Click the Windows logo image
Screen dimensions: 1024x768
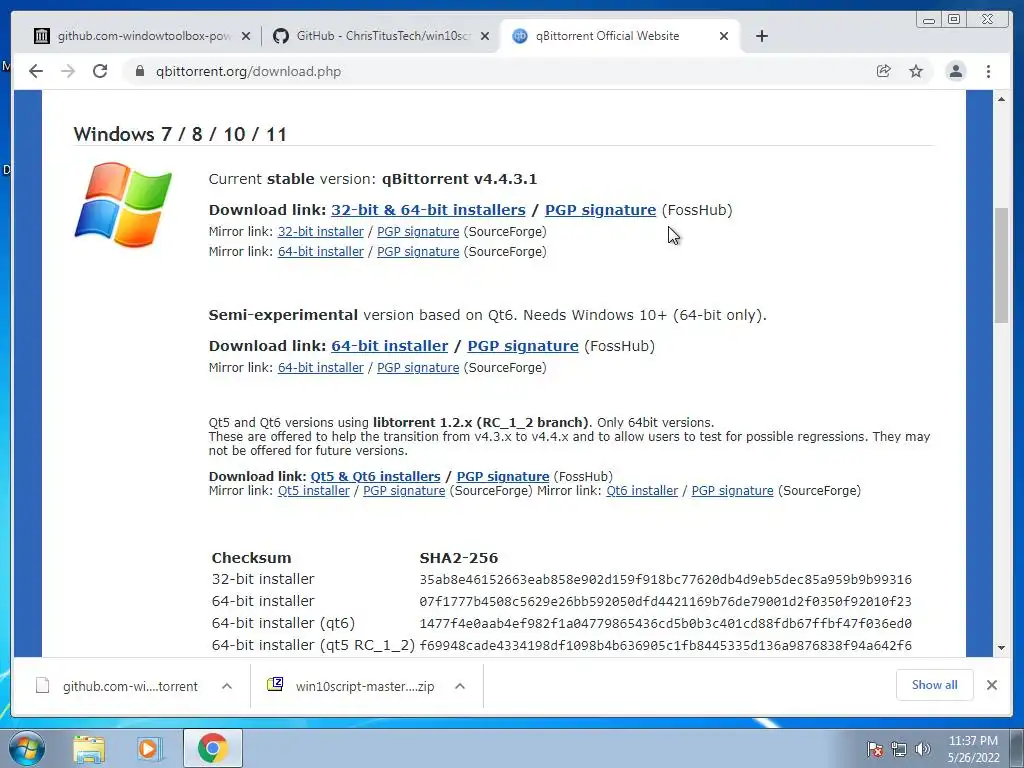(x=123, y=204)
